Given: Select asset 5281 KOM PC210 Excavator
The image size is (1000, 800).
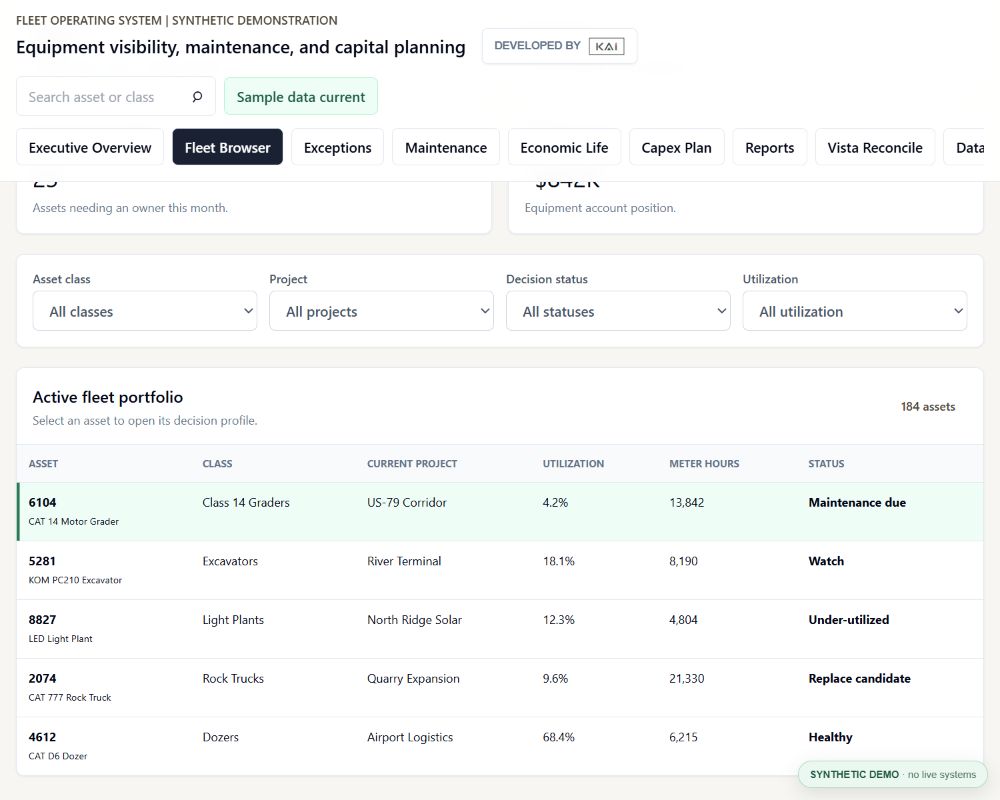Looking at the screenshot, I should point(500,570).
